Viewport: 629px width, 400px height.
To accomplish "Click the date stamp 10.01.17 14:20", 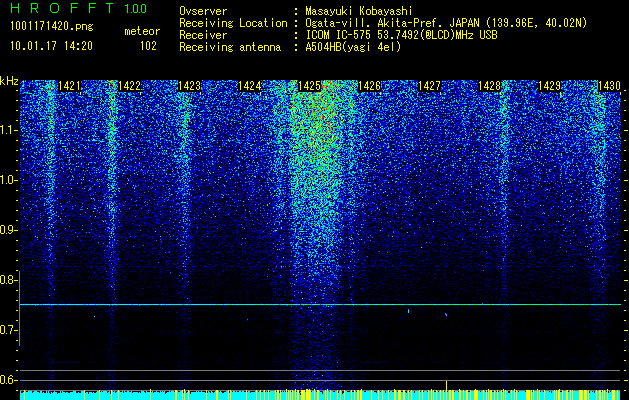I will pyautogui.click(x=51, y=46).
